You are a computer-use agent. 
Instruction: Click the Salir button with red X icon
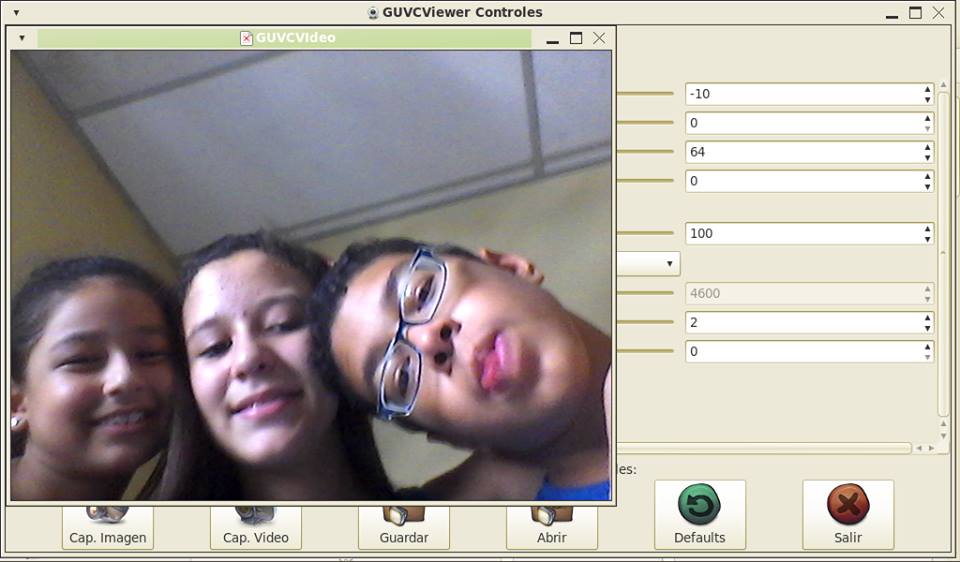tap(848, 515)
